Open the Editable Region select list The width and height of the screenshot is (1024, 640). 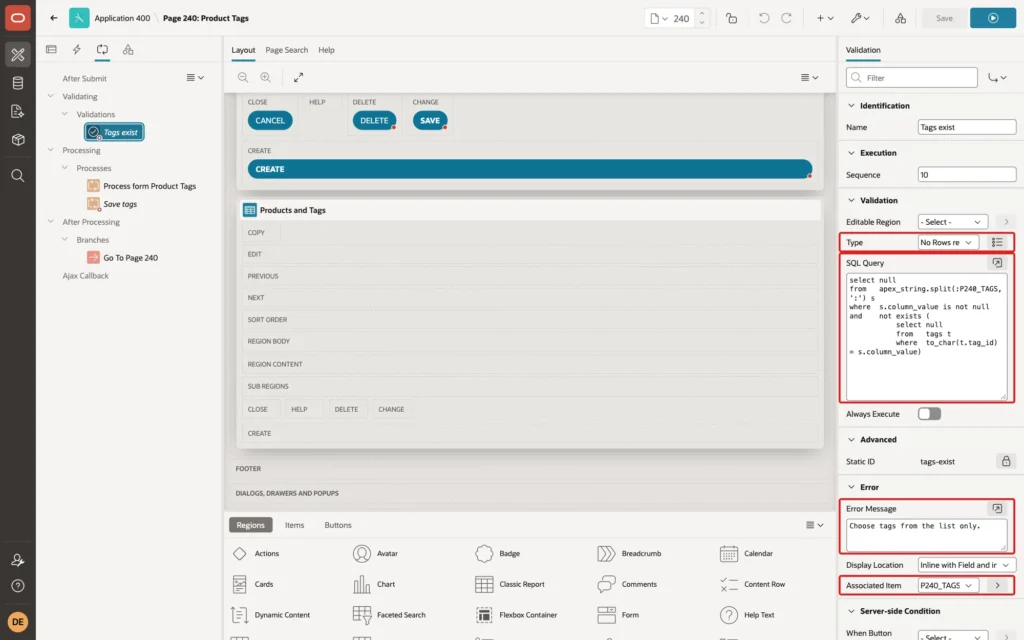point(952,222)
